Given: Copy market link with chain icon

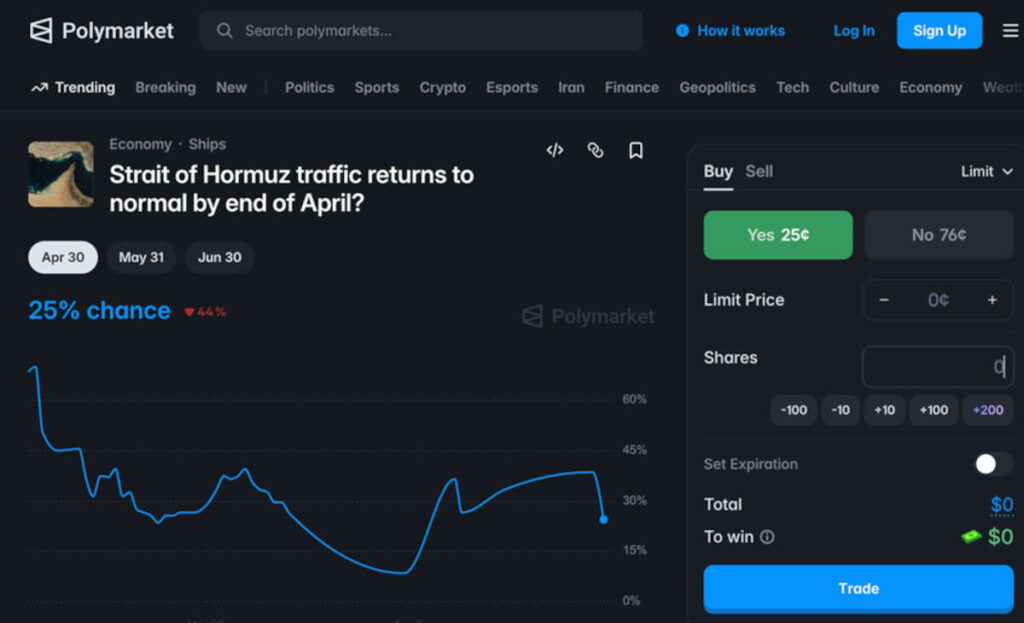Looking at the screenshot, I should click(x=595, y=150).
